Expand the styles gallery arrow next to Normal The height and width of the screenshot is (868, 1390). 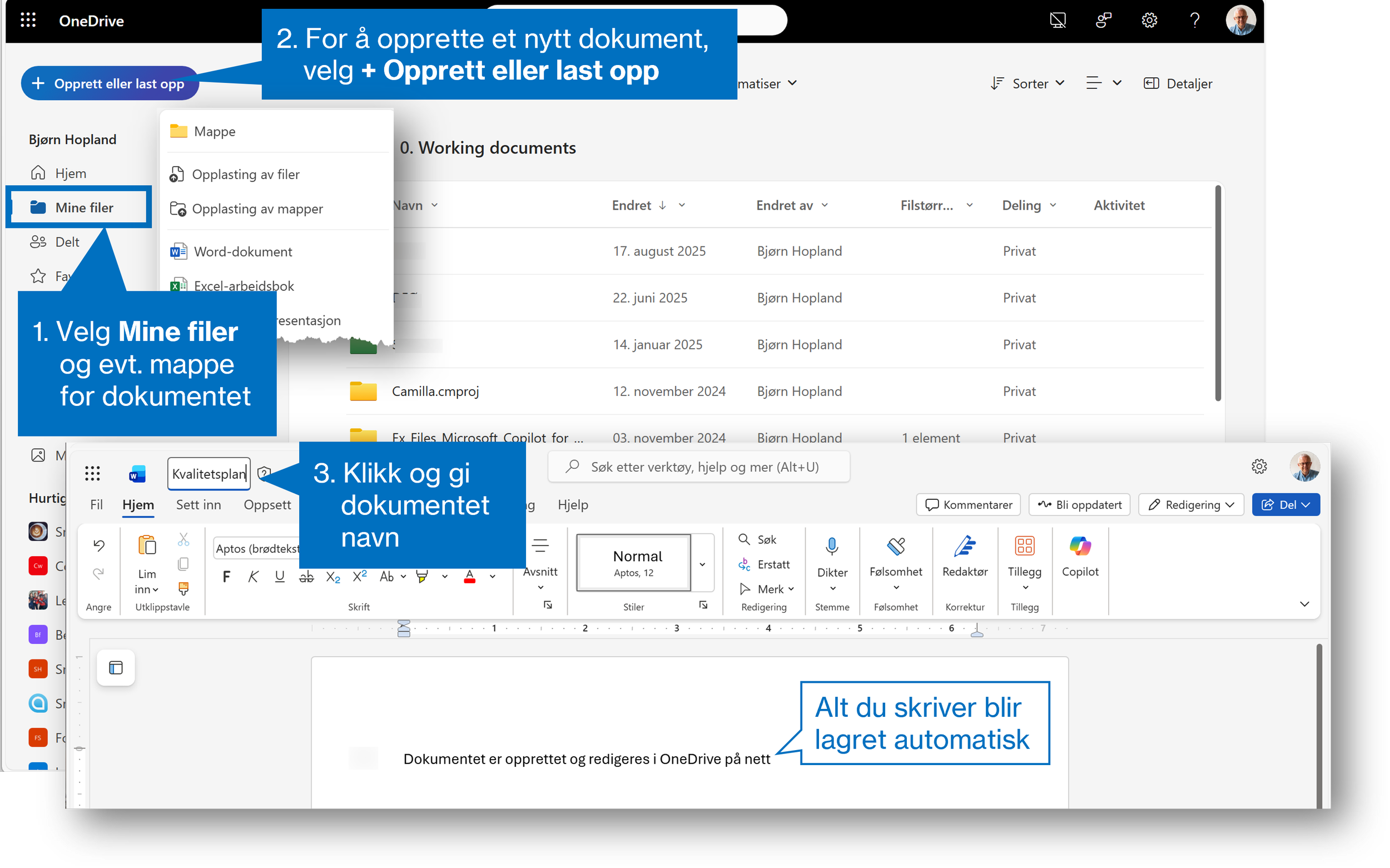pyautogui.click(x=702, y=564)
